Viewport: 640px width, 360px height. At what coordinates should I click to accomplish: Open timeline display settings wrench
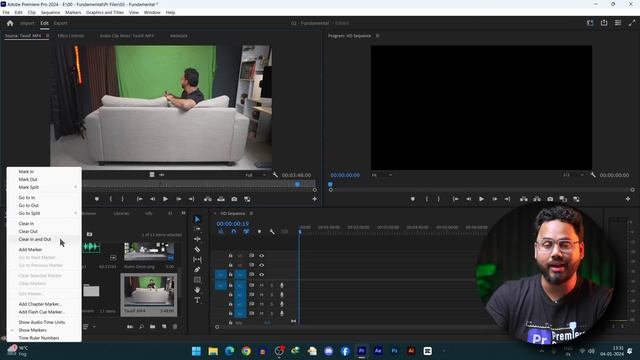272,232
